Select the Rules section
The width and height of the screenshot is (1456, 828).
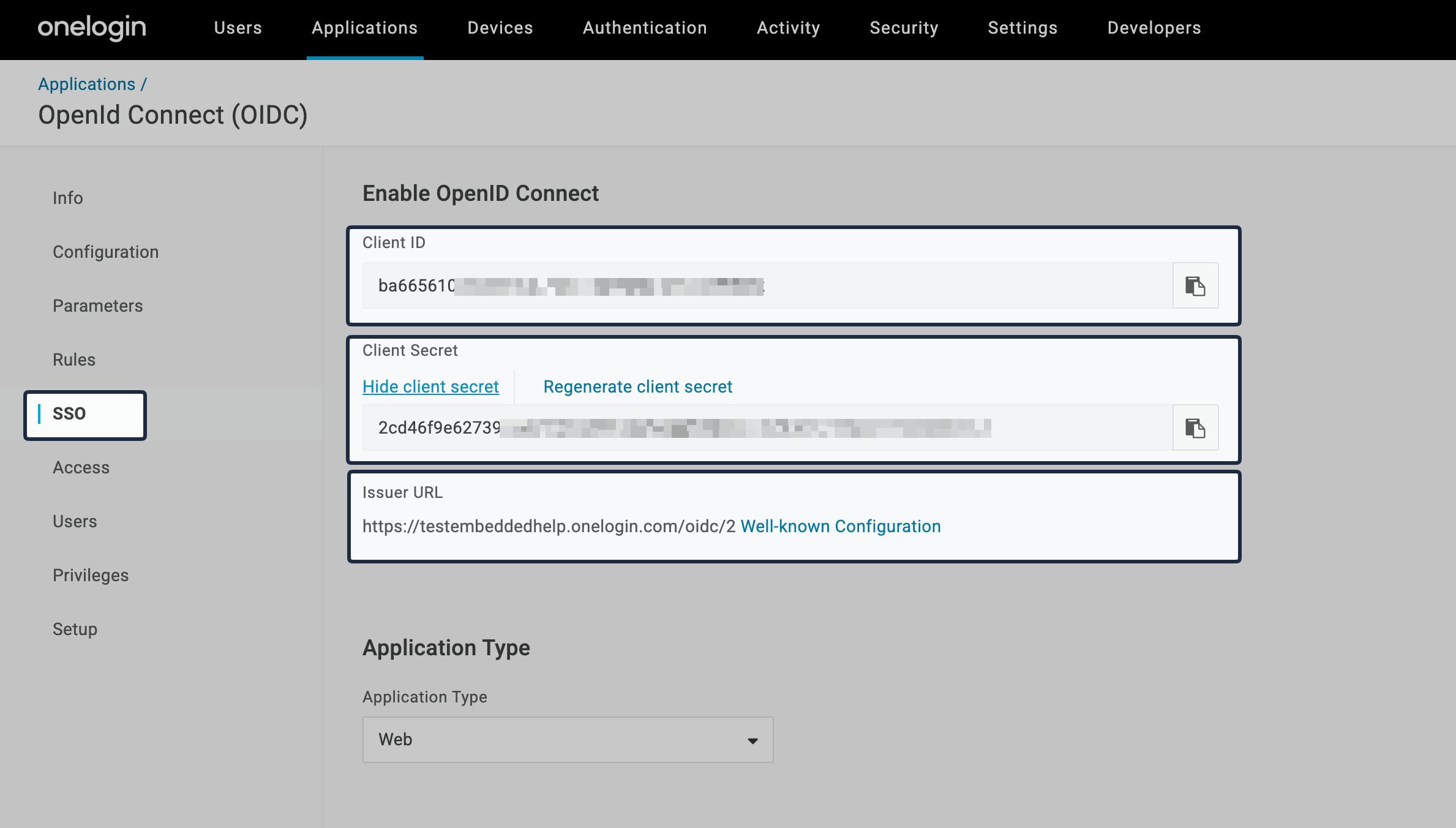click(73, 359)
